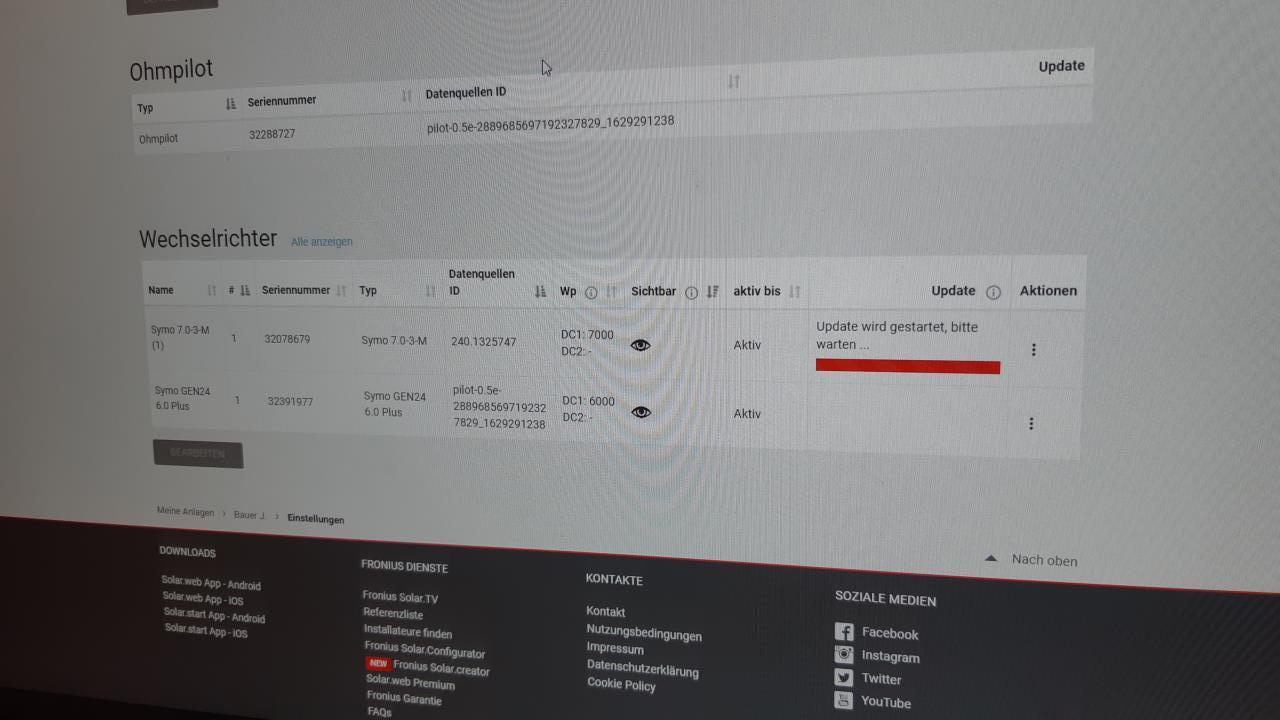Sort Wechselrichter table by Datenquellen ID
This screenshot has width=1280, height=720.
click(x=541, y=292)
